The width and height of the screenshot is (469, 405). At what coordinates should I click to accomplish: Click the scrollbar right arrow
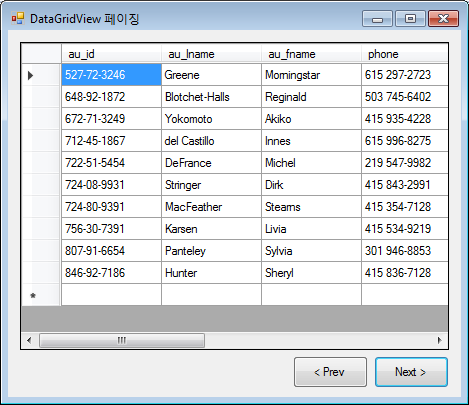pos(440,340)
